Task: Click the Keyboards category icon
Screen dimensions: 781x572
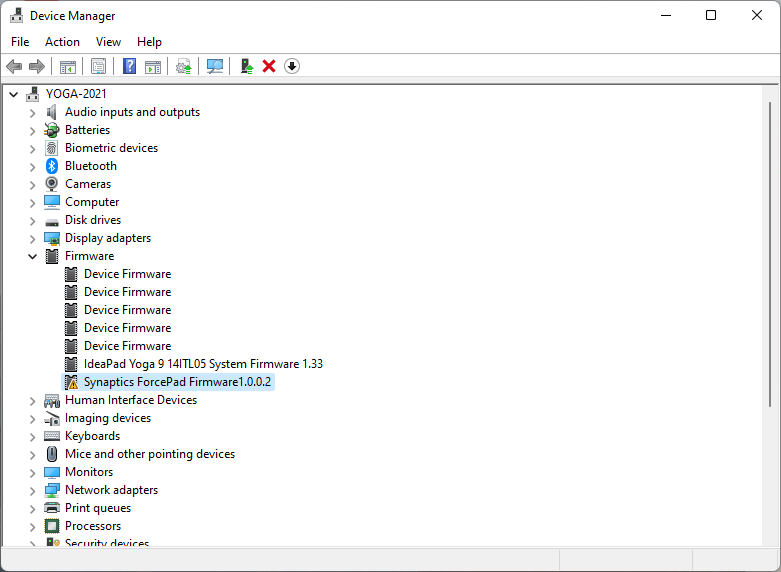Action: [x=52, y=436]
